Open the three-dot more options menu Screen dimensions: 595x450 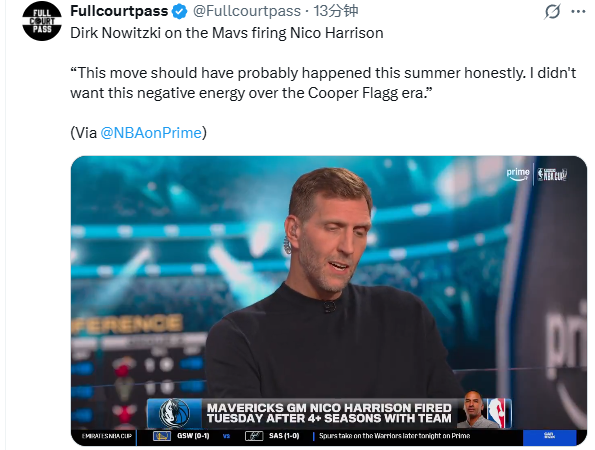pyautogui.click(x=578, y=11)
